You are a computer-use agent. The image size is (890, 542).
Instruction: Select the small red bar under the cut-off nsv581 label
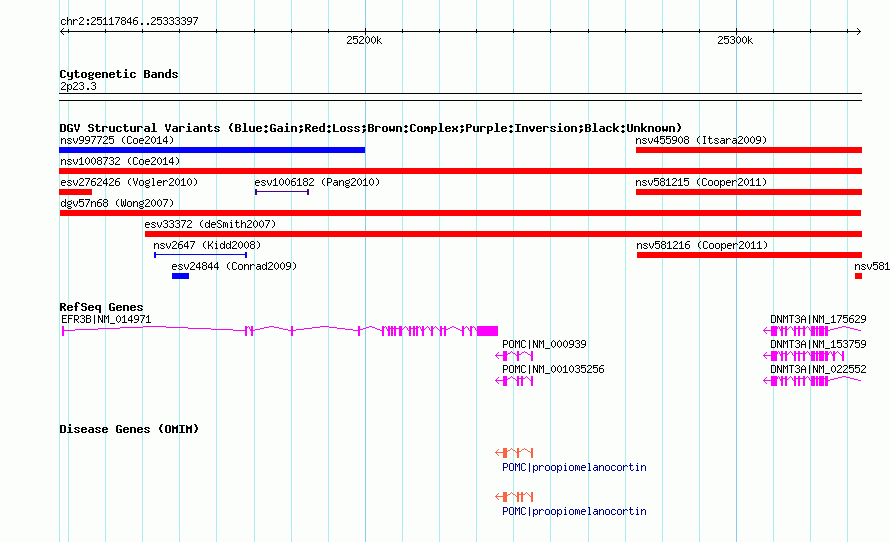pyautogui.click(x=858, y=276)
